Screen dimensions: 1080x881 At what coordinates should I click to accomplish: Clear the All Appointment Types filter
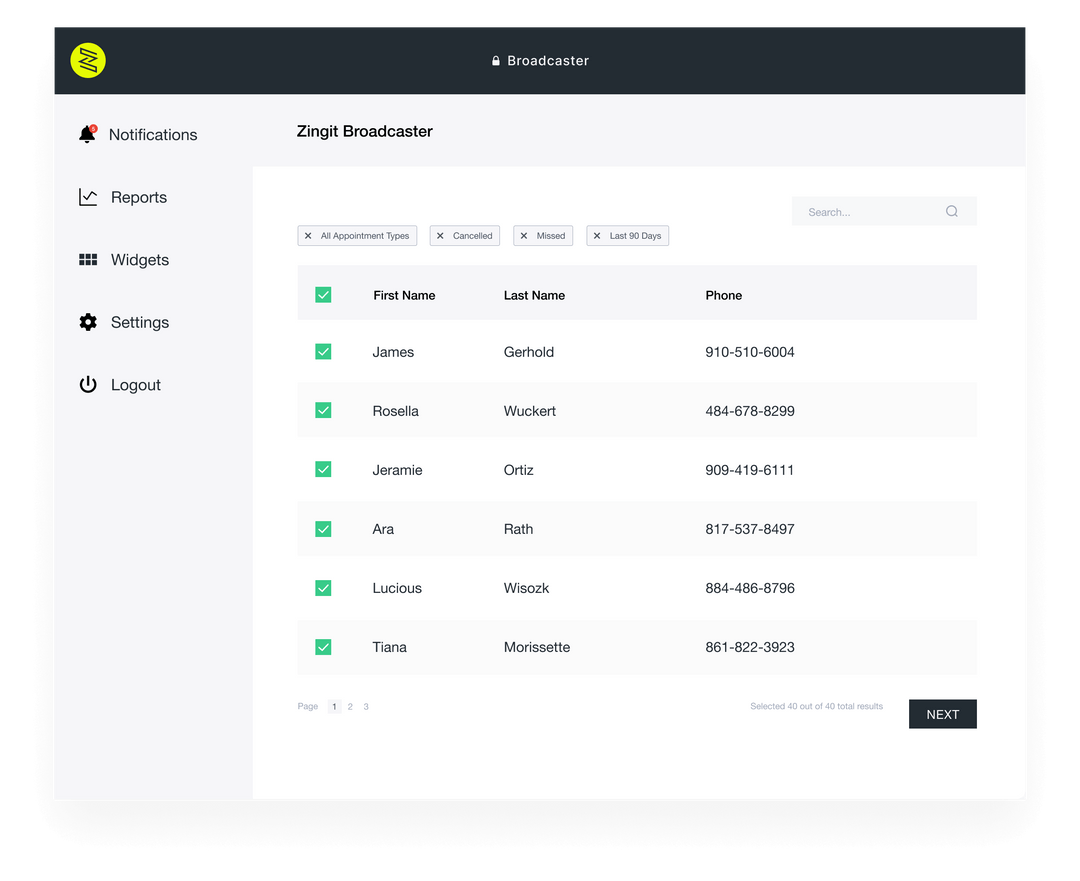[308, 235]
